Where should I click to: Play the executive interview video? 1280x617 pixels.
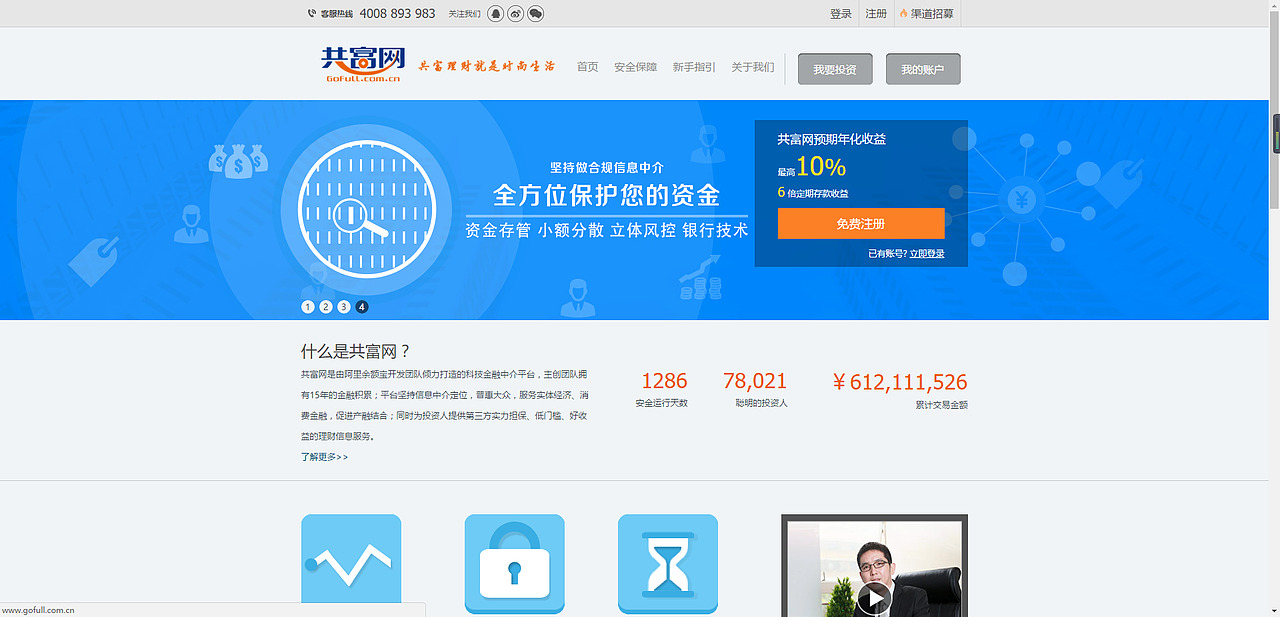pyautogui.click(x=875, y=597)
